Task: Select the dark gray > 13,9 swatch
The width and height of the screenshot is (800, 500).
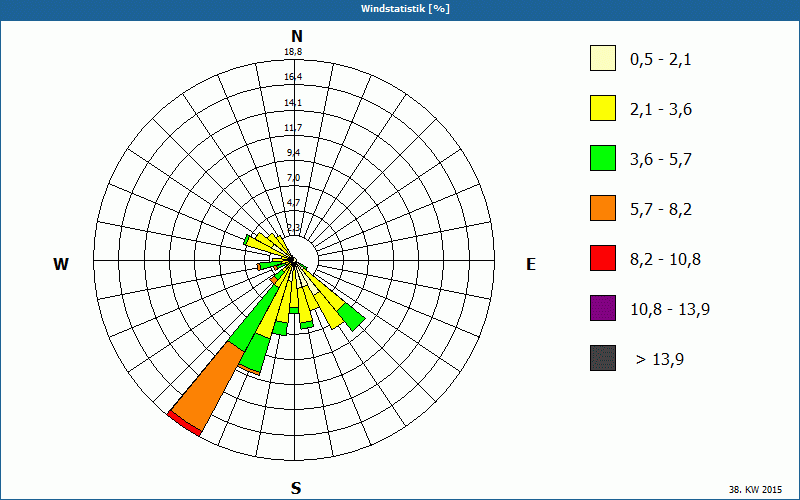Action: [603, 358]
